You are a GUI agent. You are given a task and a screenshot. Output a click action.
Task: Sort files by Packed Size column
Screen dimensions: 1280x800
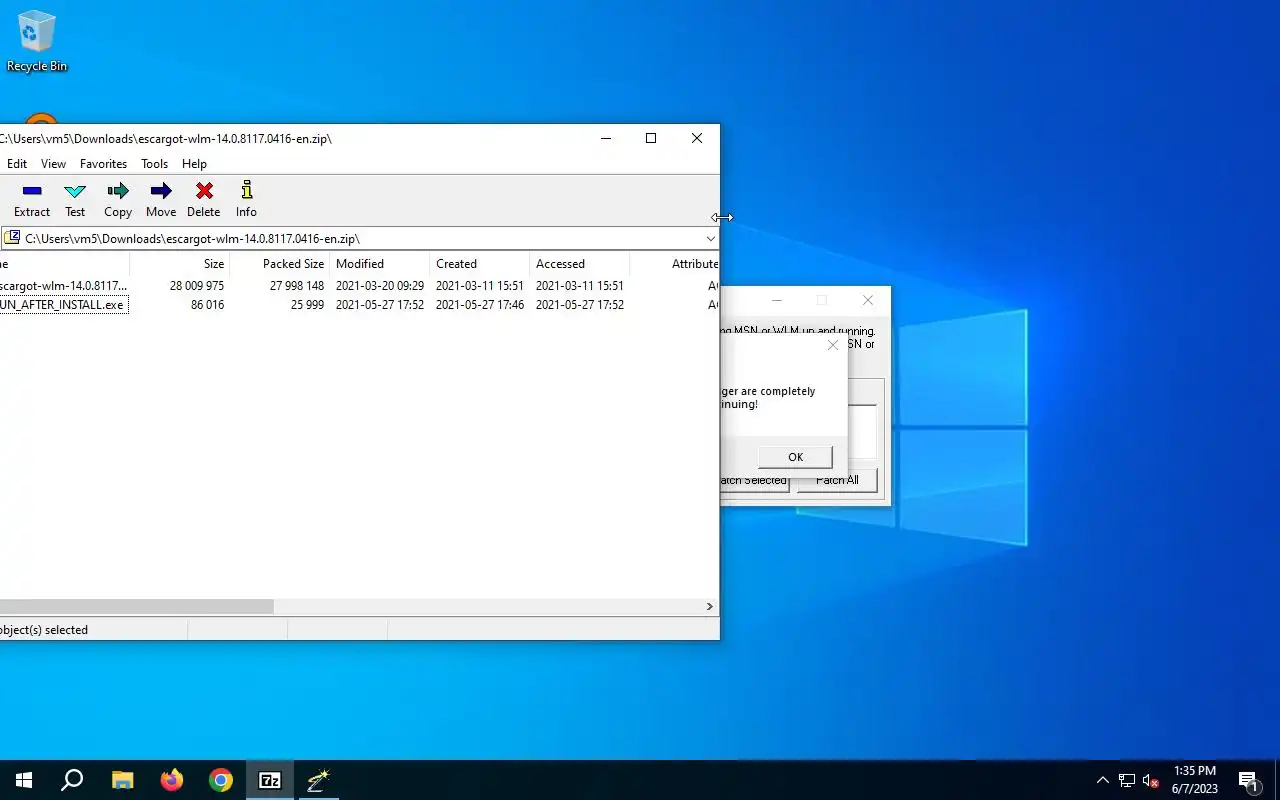pos(280,264)
